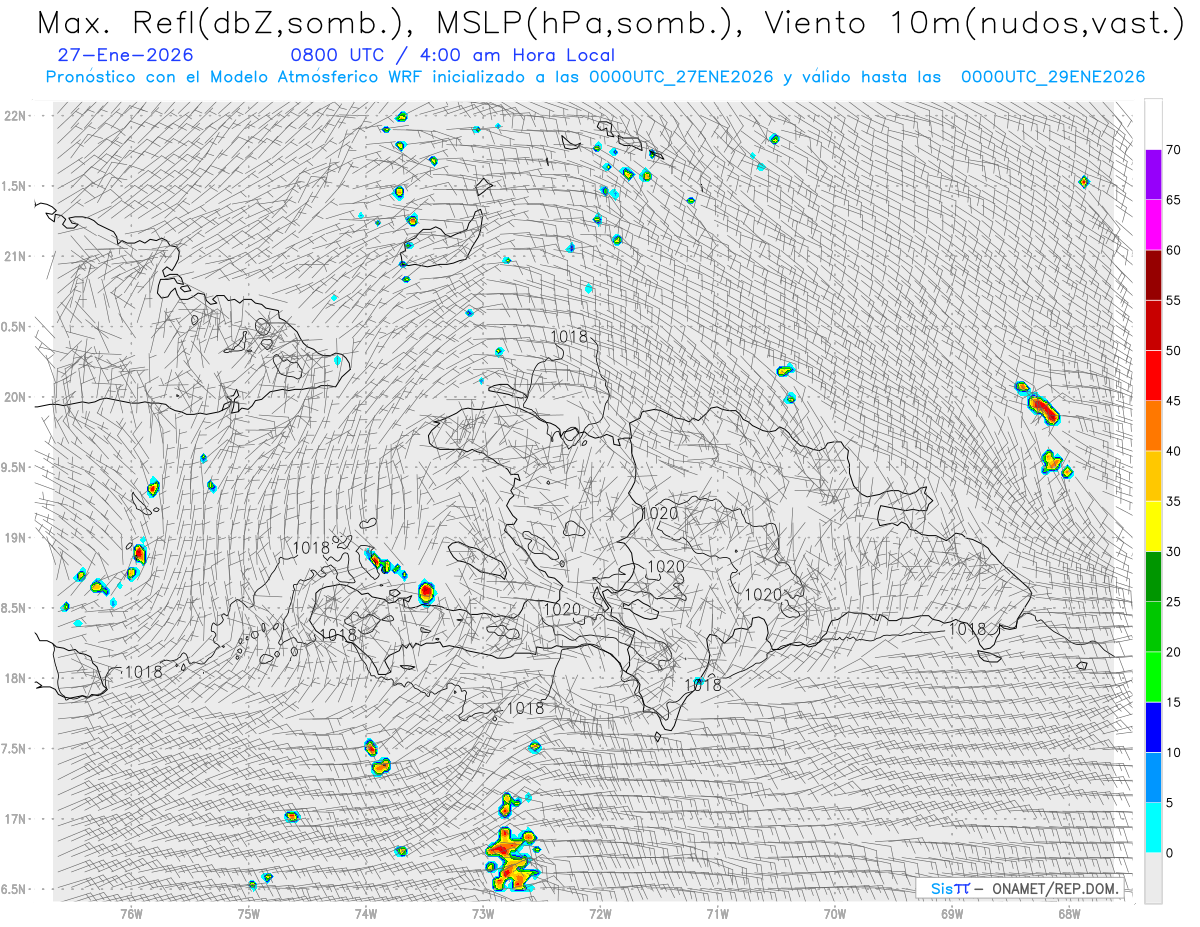
Task: Click the colorbar tick label "30"
Action: pyautogui.click(x=1174, y=552)
